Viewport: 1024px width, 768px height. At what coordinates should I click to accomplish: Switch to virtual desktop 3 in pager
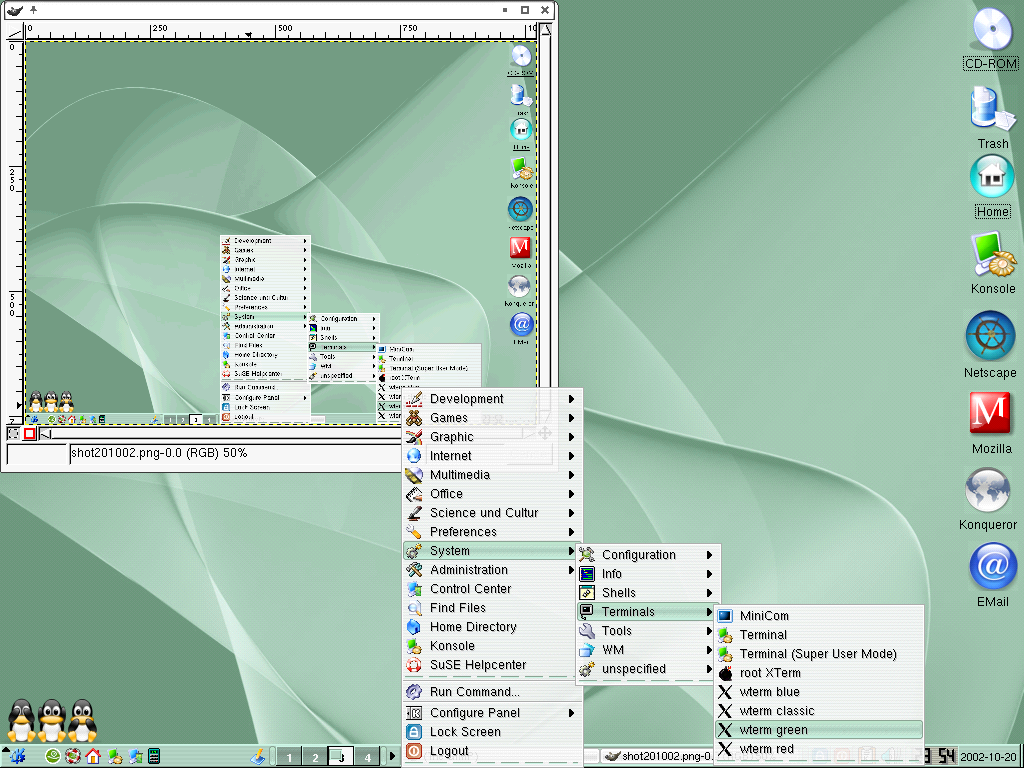[341, 758]
